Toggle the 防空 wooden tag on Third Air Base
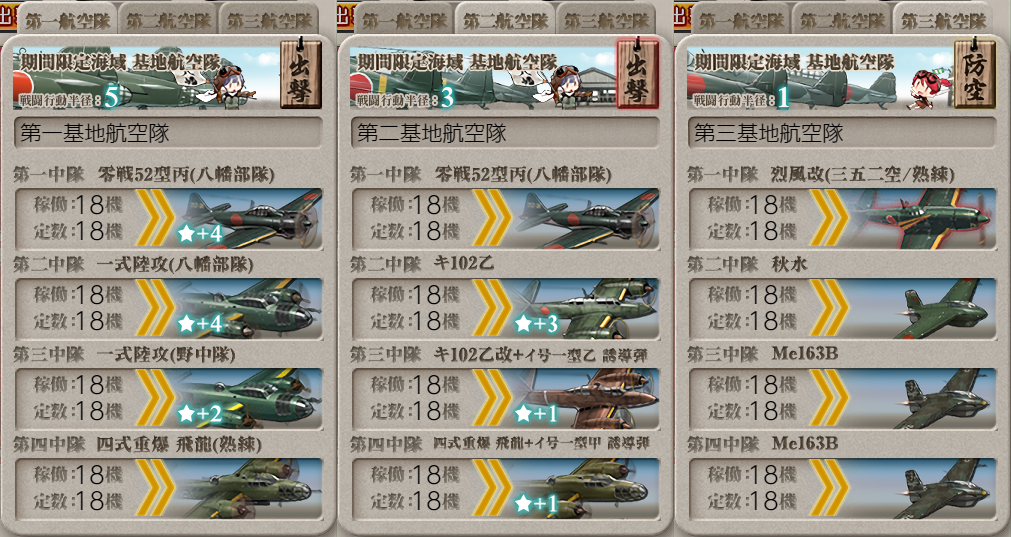 [x=974, y=73]
